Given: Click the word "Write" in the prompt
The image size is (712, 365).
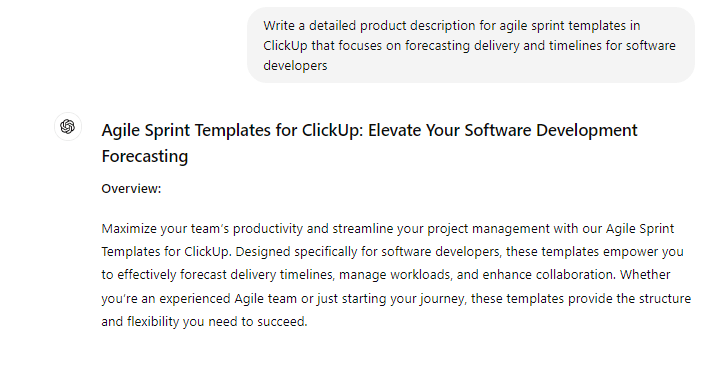Looking at the screenshot, I should [x=279, y=26].
